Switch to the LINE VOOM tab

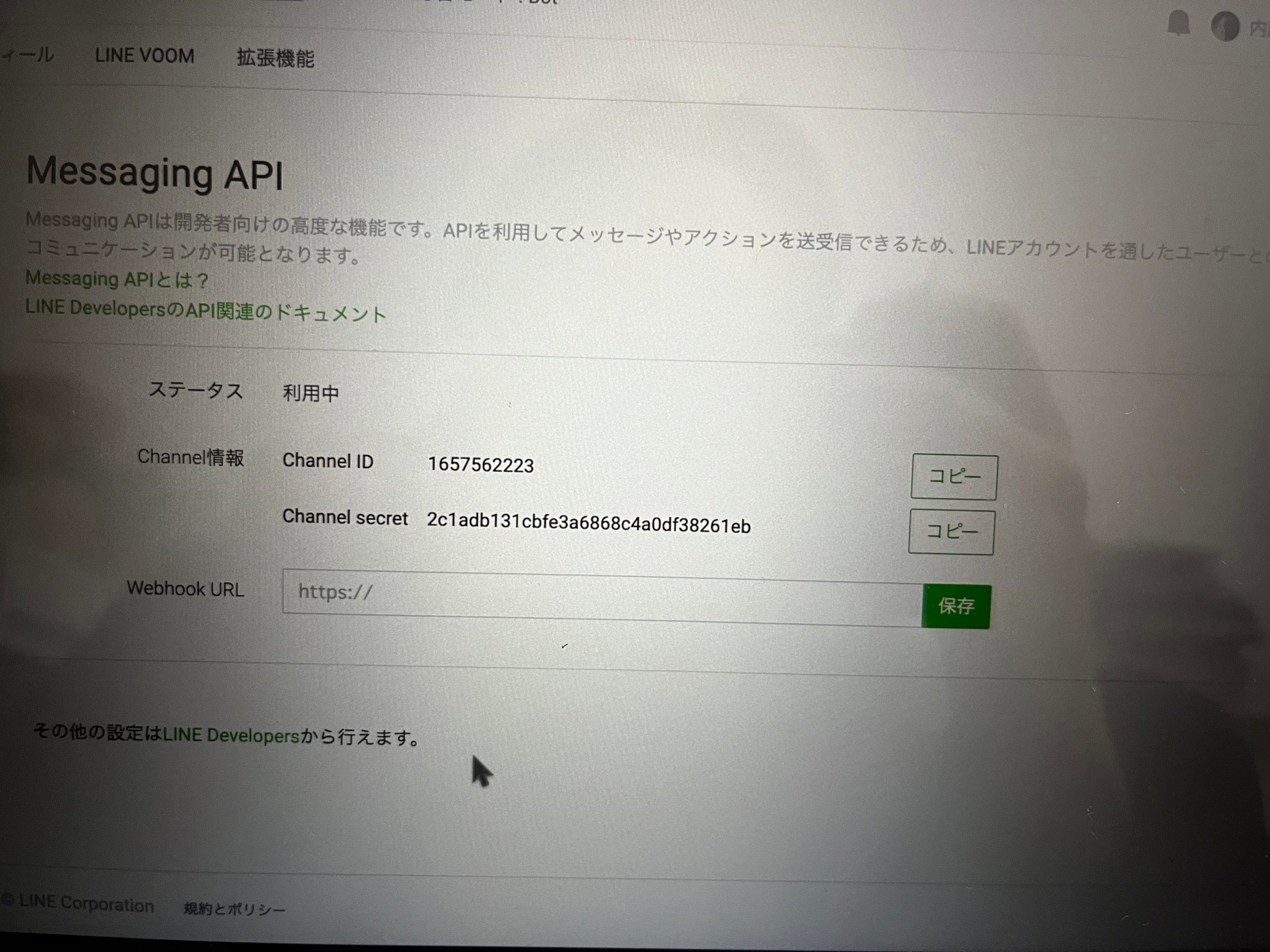coord(145,56)
